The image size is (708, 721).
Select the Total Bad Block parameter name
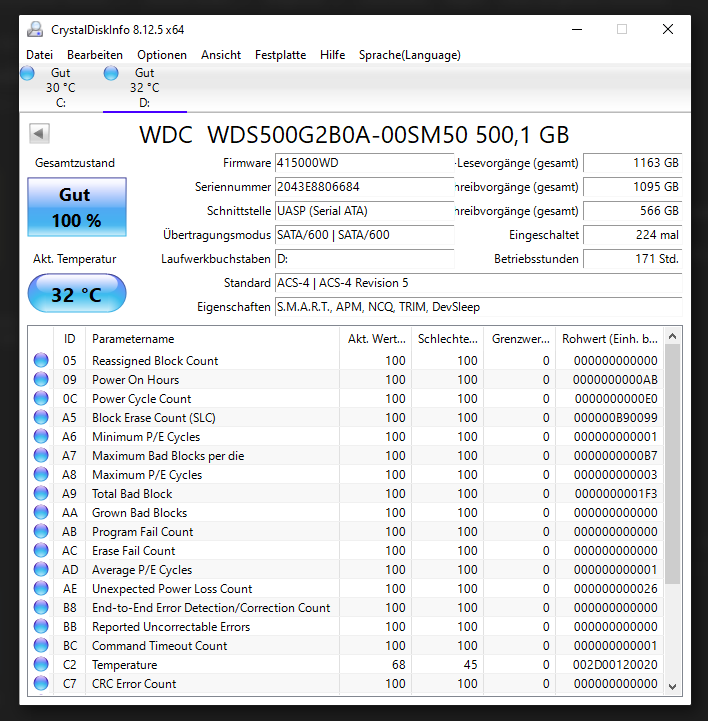(x=132, y=493)
